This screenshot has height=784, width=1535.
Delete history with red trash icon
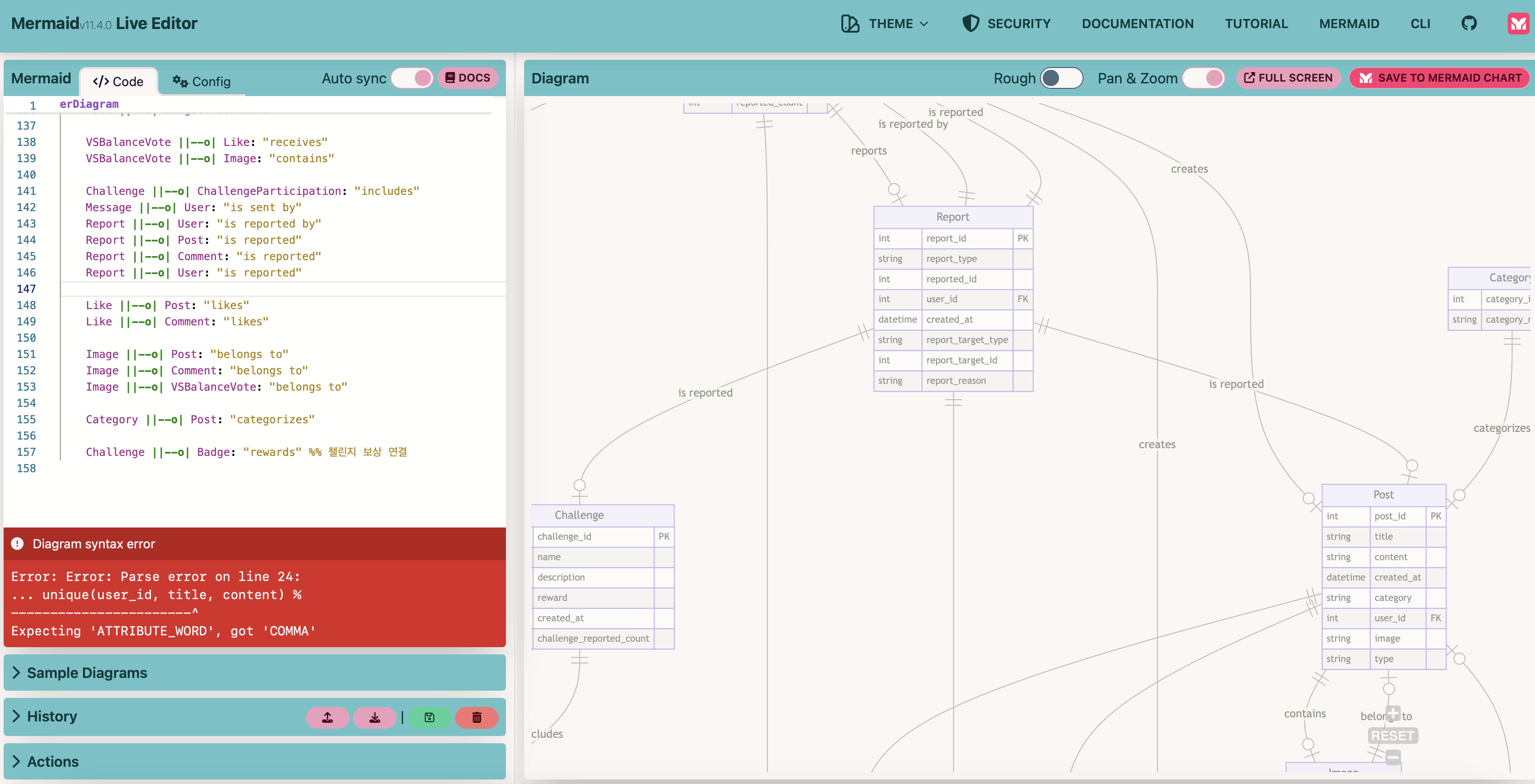[476, 717]
